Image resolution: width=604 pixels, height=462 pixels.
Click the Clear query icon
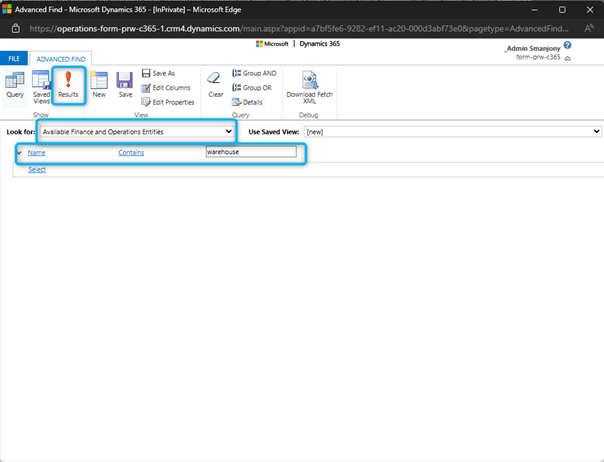pos(215,85)
